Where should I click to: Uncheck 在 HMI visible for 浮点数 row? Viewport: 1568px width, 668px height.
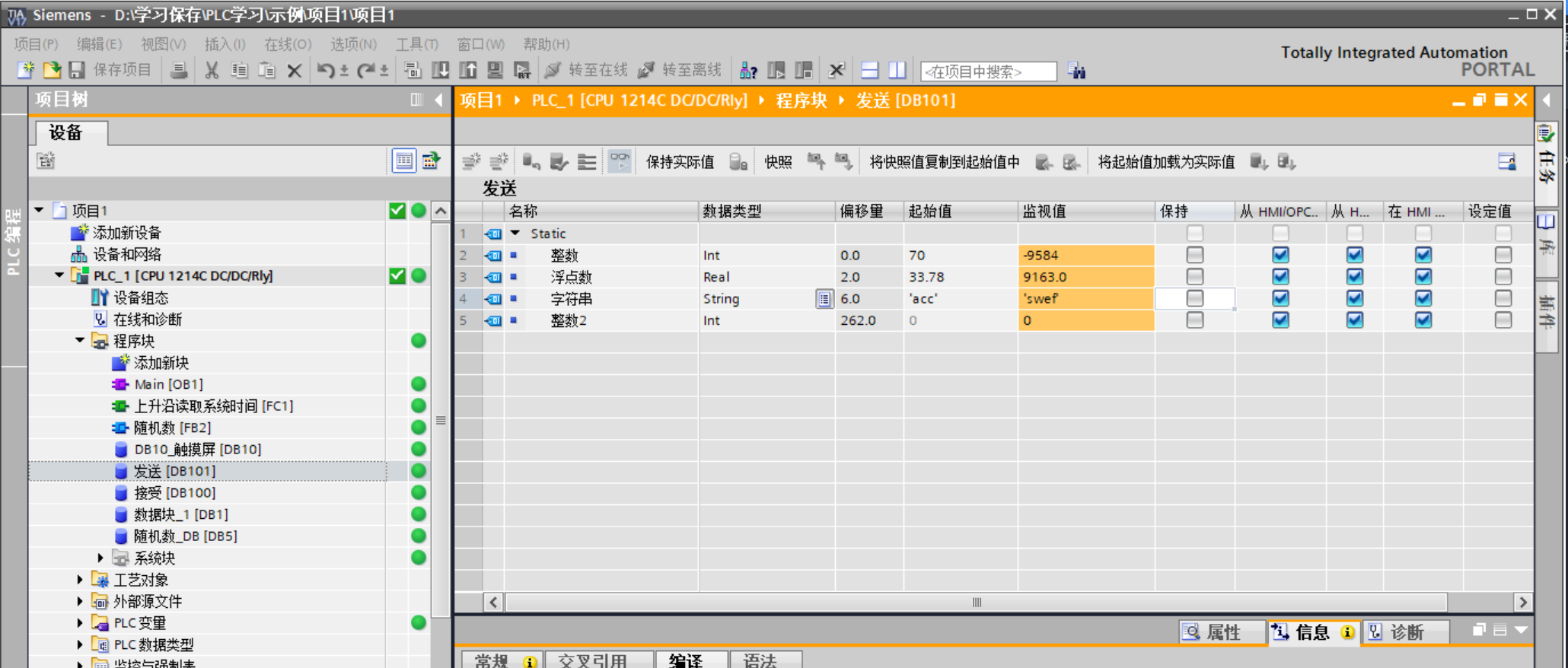pyautogui.click(x=1423, y=277)
